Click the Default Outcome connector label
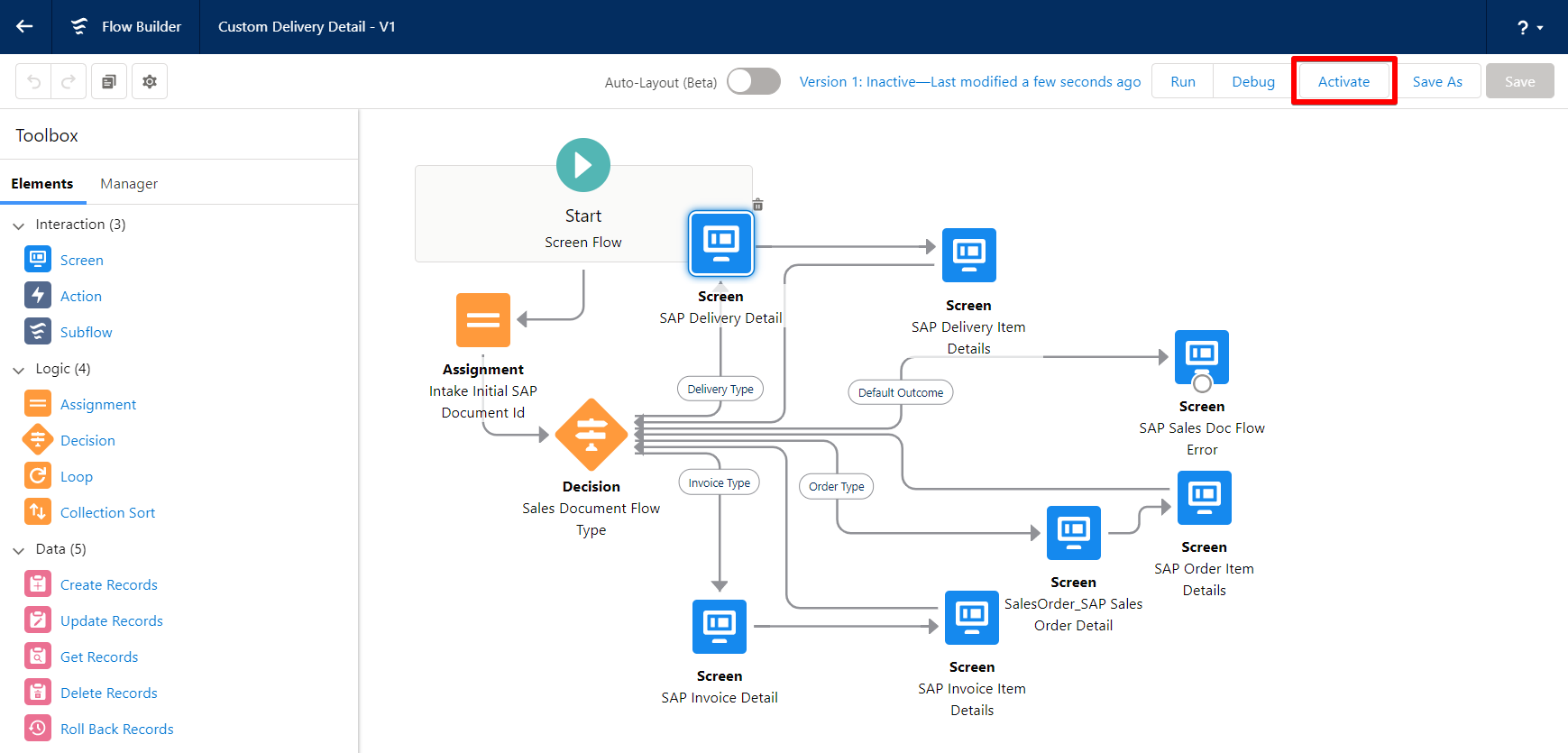The width and height of the screenshot is (1568, 753). click(x=901, y=392)
